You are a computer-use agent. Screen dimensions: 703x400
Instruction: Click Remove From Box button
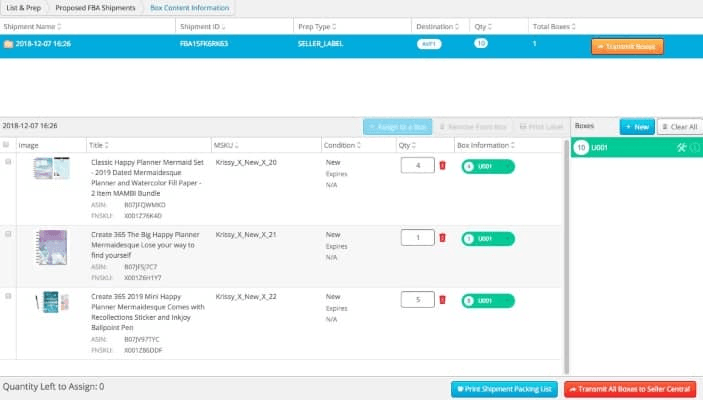(x=473, y=127)
